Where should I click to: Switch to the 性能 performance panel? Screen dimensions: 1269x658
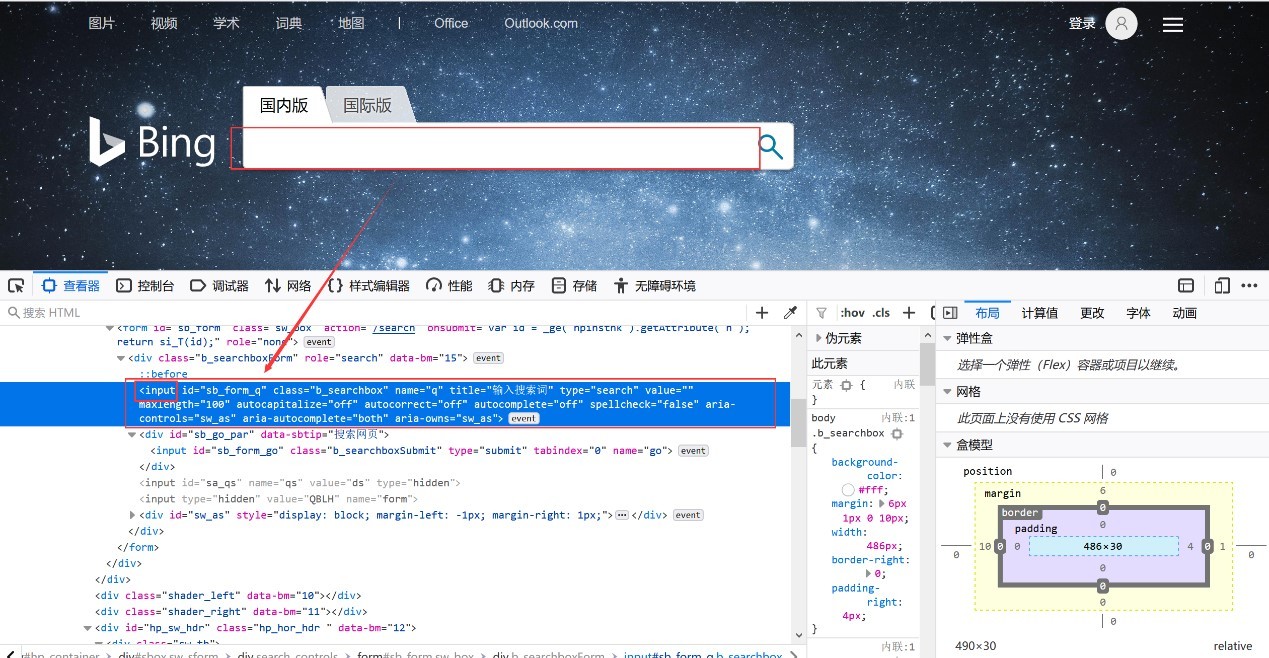point(449,285)
